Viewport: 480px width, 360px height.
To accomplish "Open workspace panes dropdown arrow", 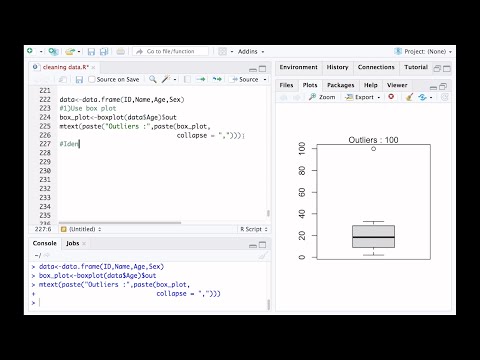I will coord(232,52).
